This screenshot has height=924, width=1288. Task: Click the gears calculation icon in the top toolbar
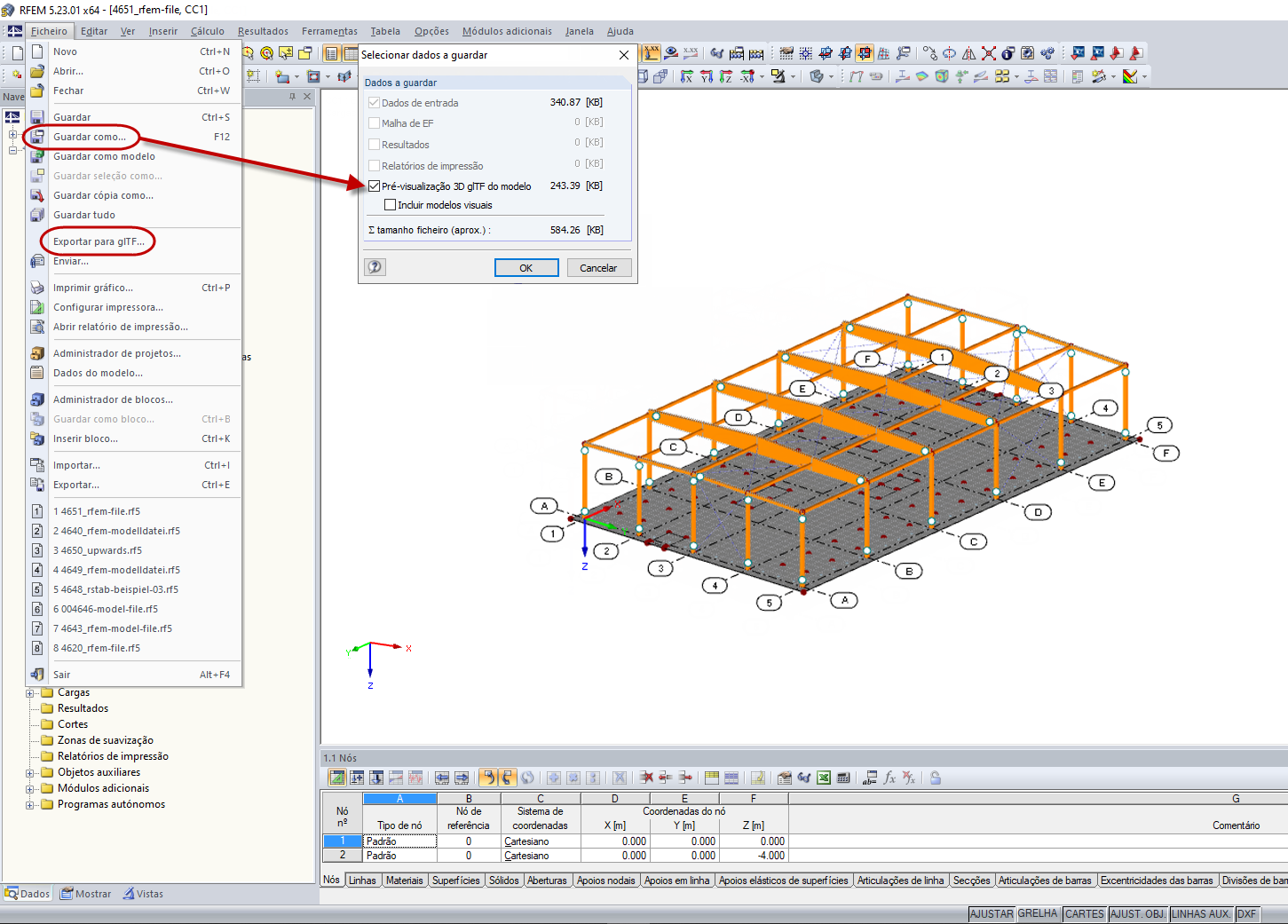(x=1047, y=53)
